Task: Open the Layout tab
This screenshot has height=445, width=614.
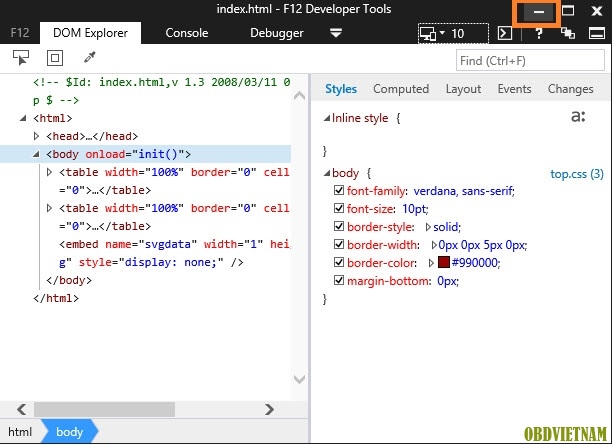Action: point(463,89)
